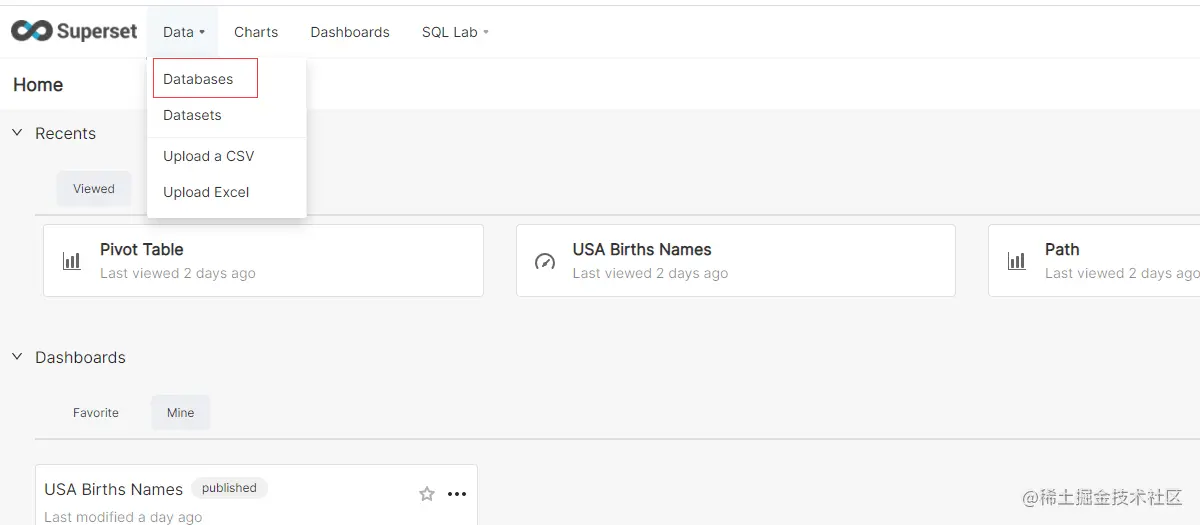Screen dimensions: 1200x525
Task: Switch to the Viewed tab
Action: (x=94, y=189)
